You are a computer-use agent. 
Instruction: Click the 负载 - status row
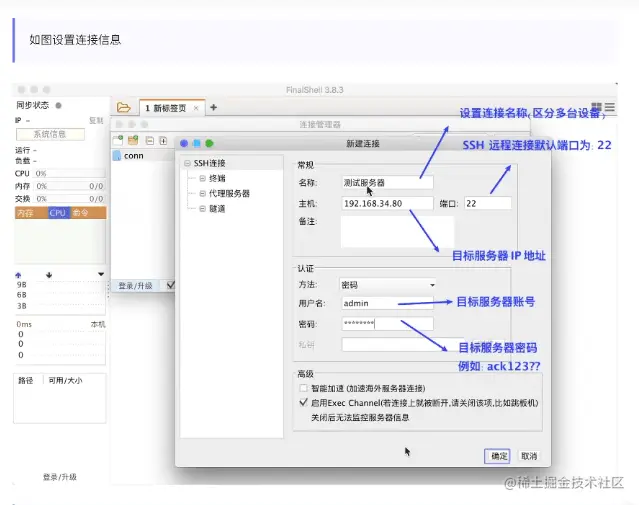[x=26, y=161]
